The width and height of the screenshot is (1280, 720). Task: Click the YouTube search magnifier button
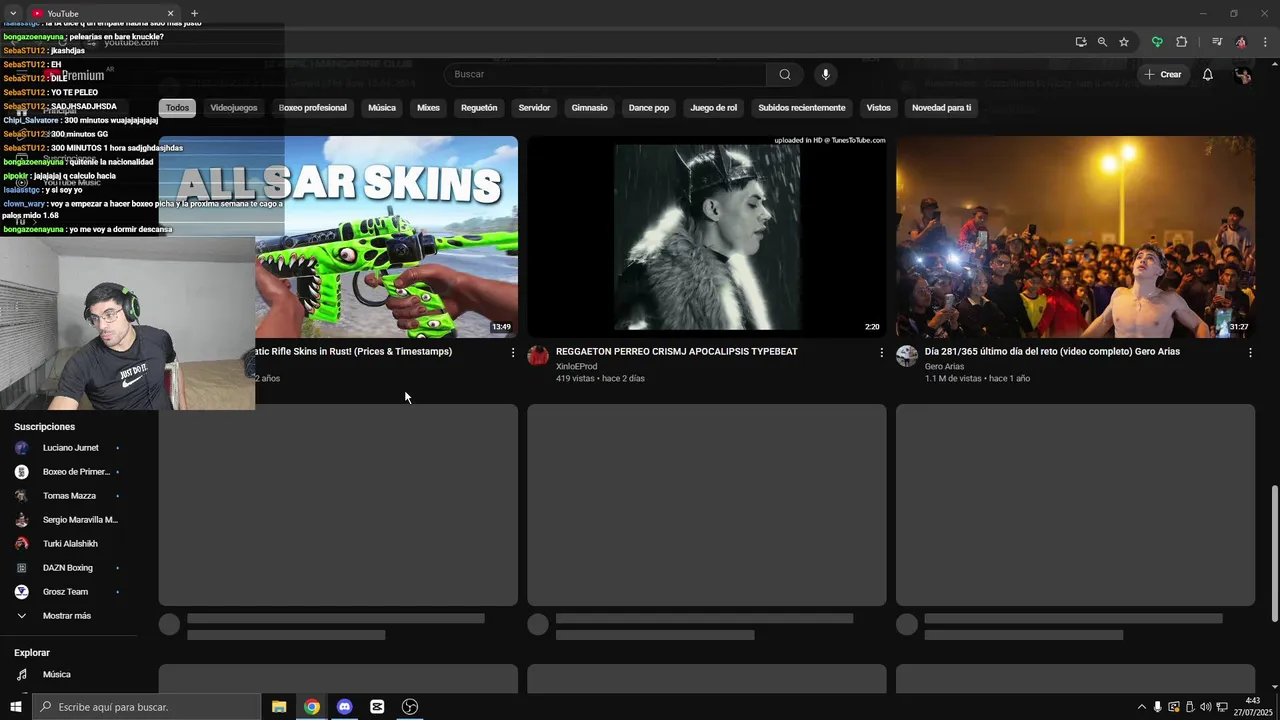785,74
